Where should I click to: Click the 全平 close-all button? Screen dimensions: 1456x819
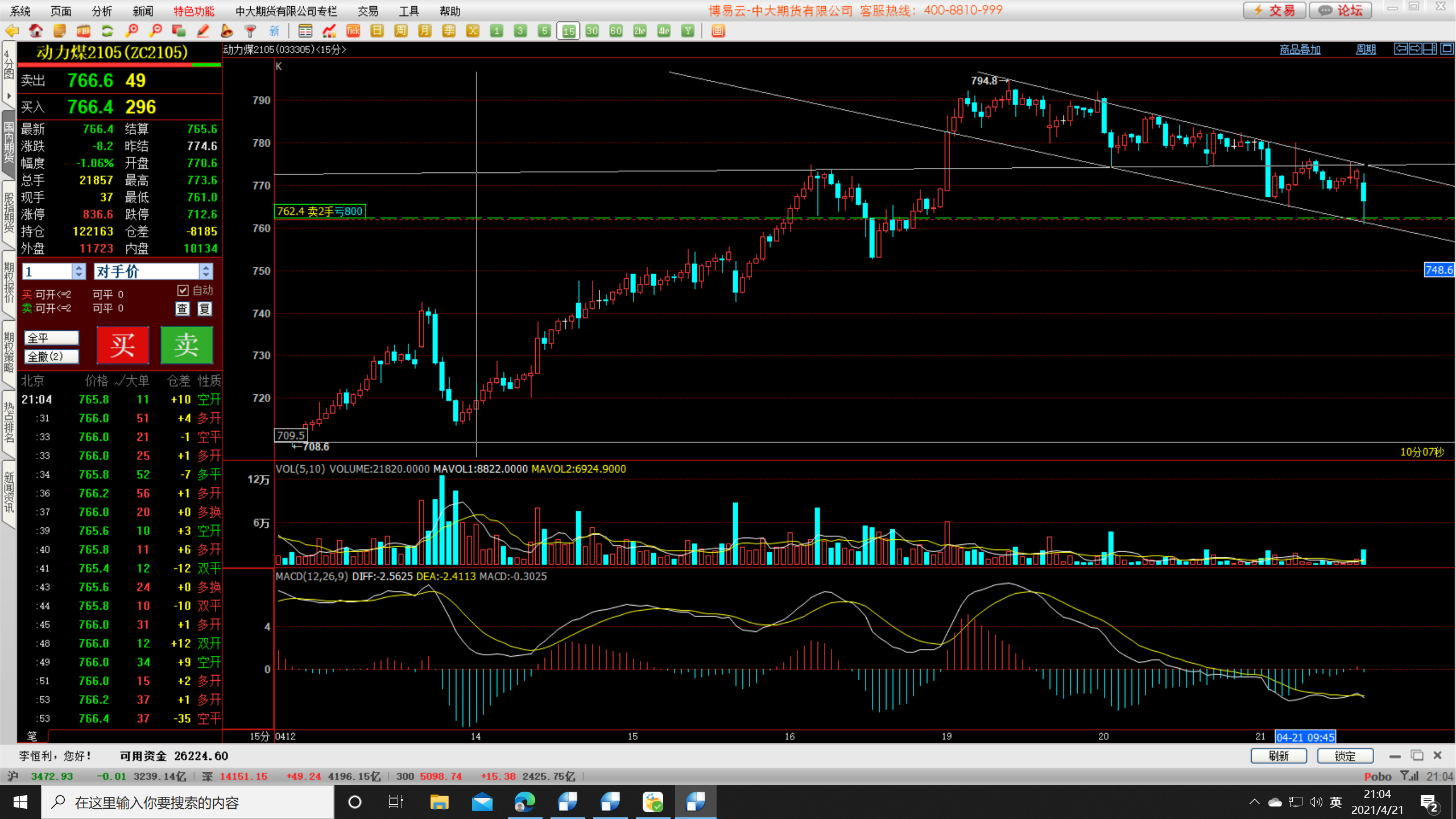(x=51, y=338)
